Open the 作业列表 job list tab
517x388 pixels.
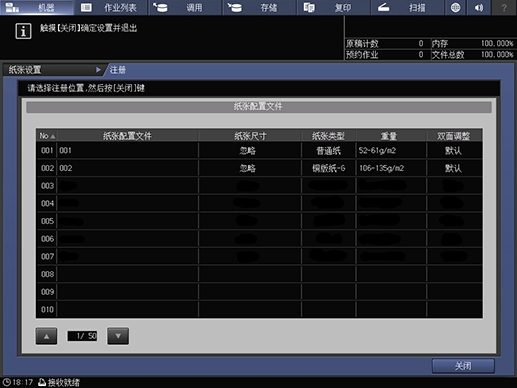click(x=110, y=7)
